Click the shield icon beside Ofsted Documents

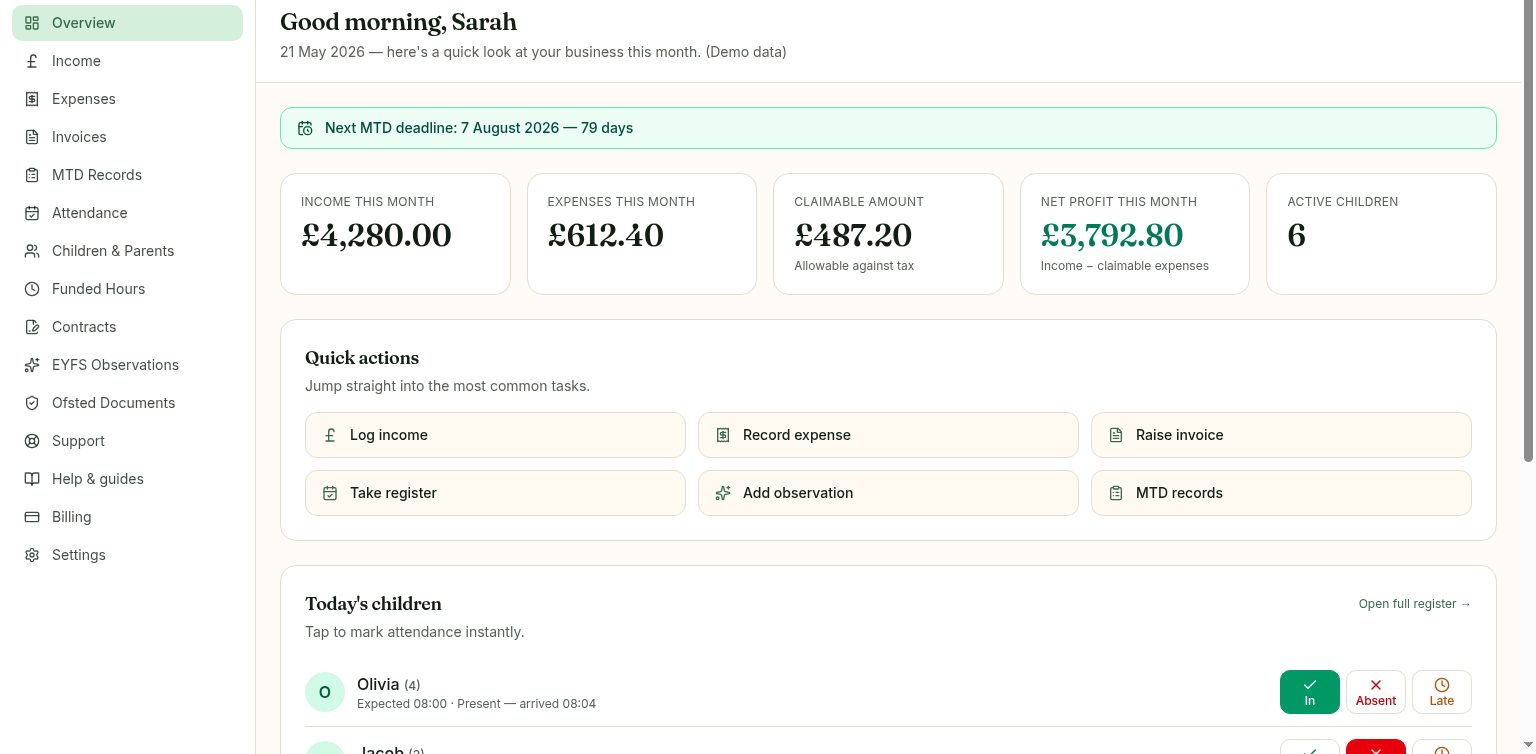point(32,403)
